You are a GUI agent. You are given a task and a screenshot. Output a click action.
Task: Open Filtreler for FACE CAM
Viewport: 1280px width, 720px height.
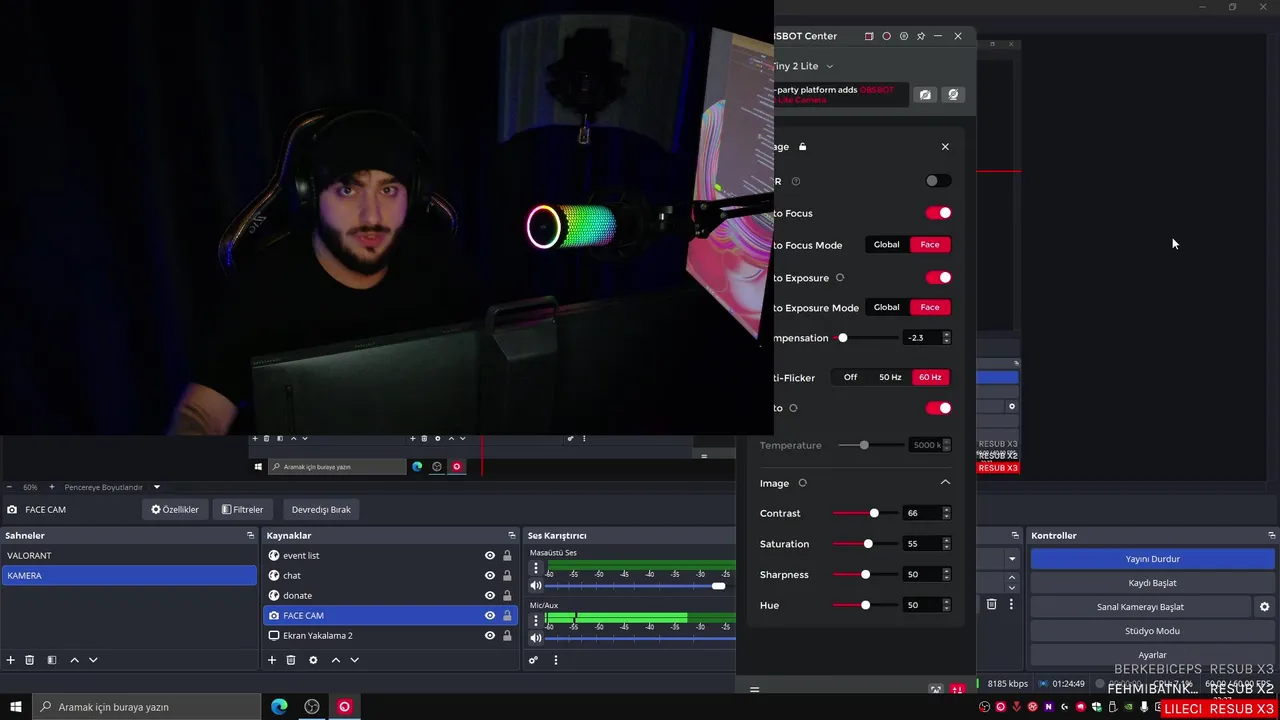point(243,510)
